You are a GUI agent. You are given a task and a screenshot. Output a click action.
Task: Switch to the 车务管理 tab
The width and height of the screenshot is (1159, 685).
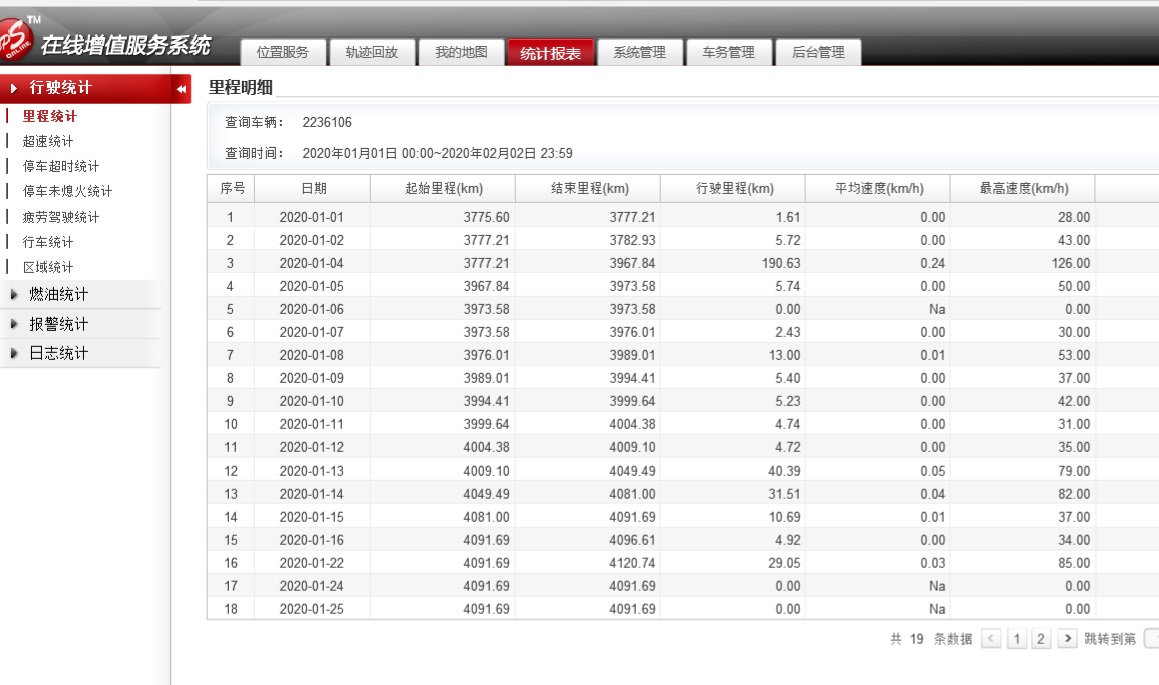pyautogui.click(x=728, y=53)
